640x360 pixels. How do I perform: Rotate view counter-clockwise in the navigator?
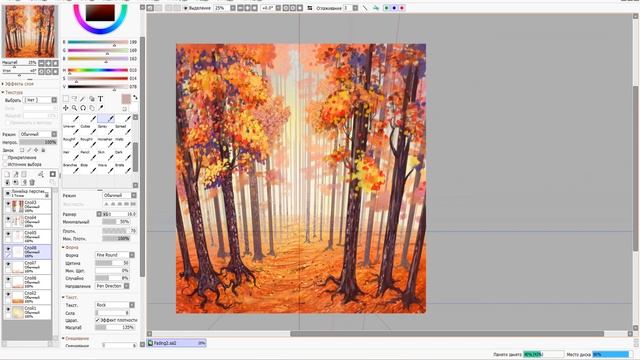click(41, 71)
